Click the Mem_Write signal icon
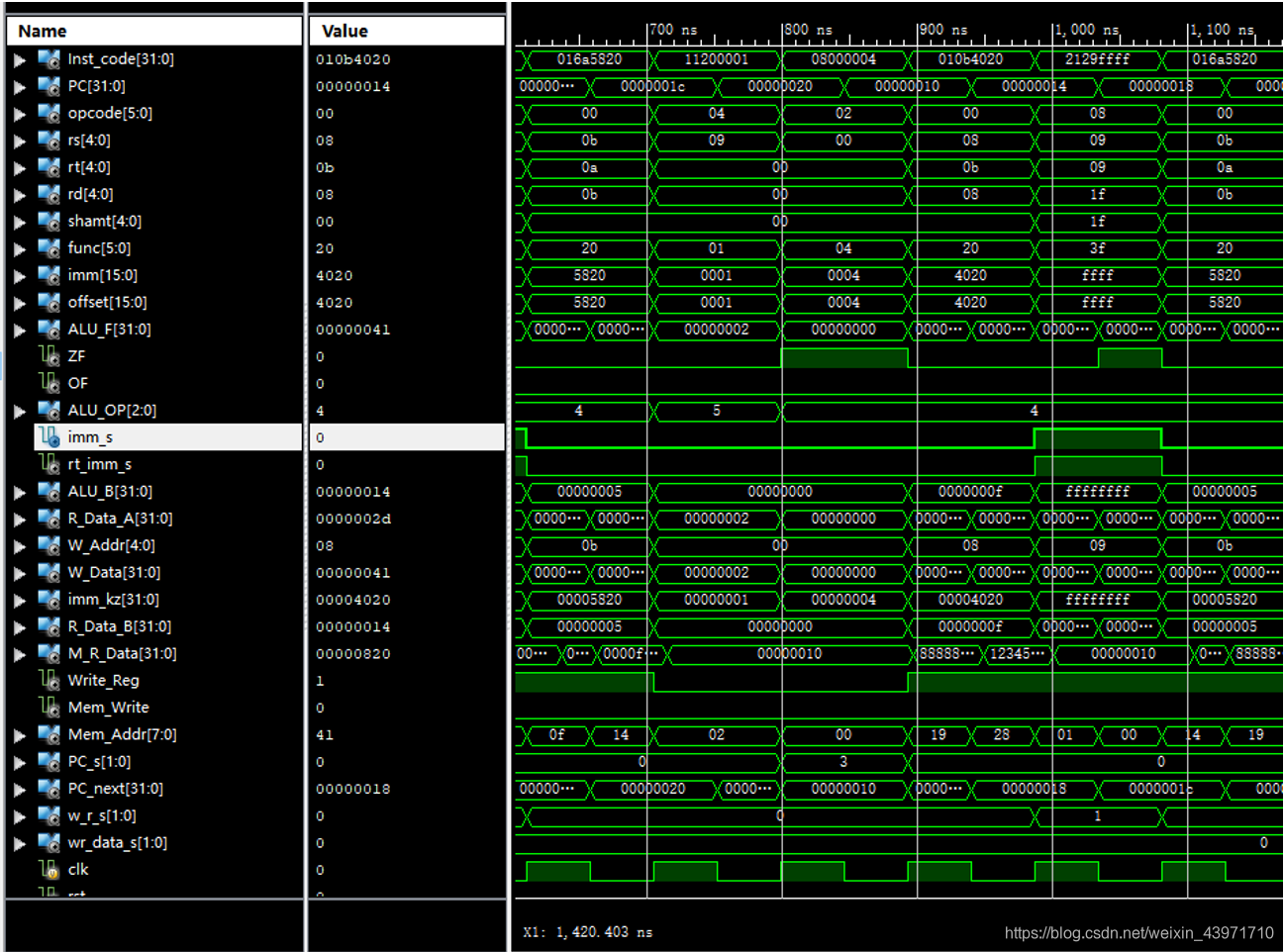This screenshot has width=1284, height=952. [x=49, y=708]
